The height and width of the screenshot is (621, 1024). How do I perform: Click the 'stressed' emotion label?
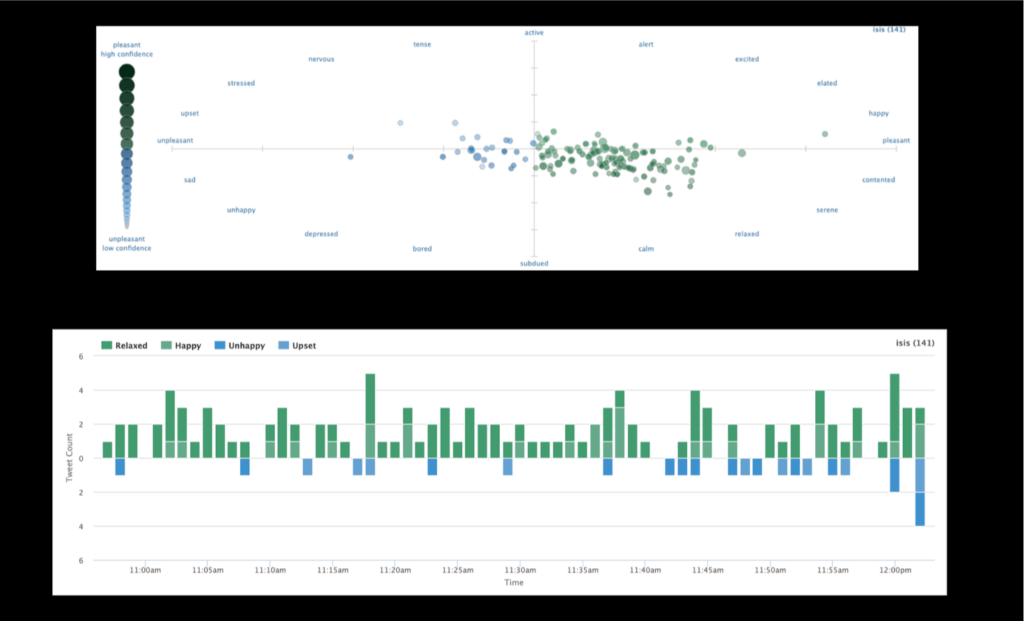[241, 84]
